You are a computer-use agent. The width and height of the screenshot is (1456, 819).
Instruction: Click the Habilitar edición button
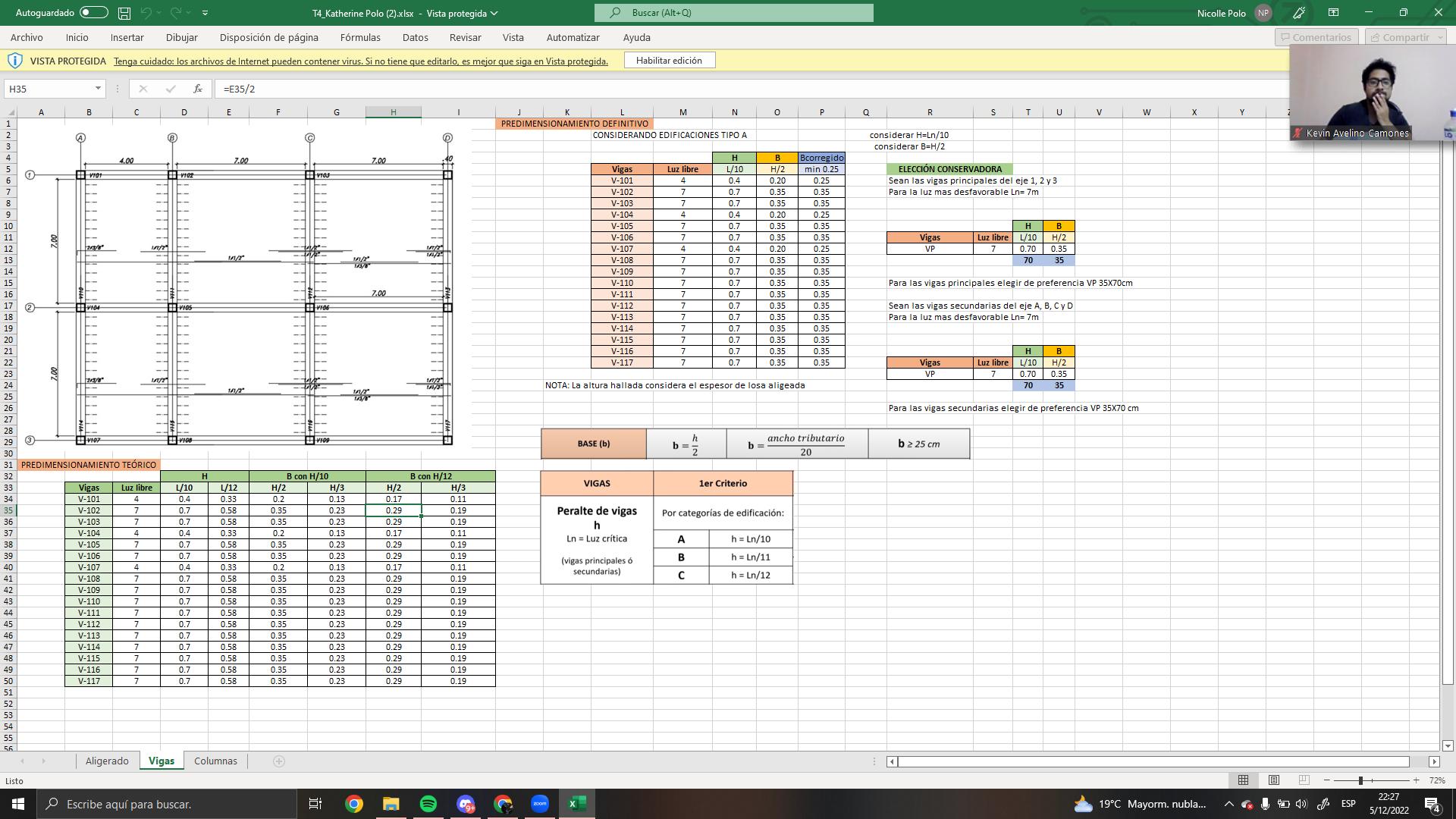[669, 61]
